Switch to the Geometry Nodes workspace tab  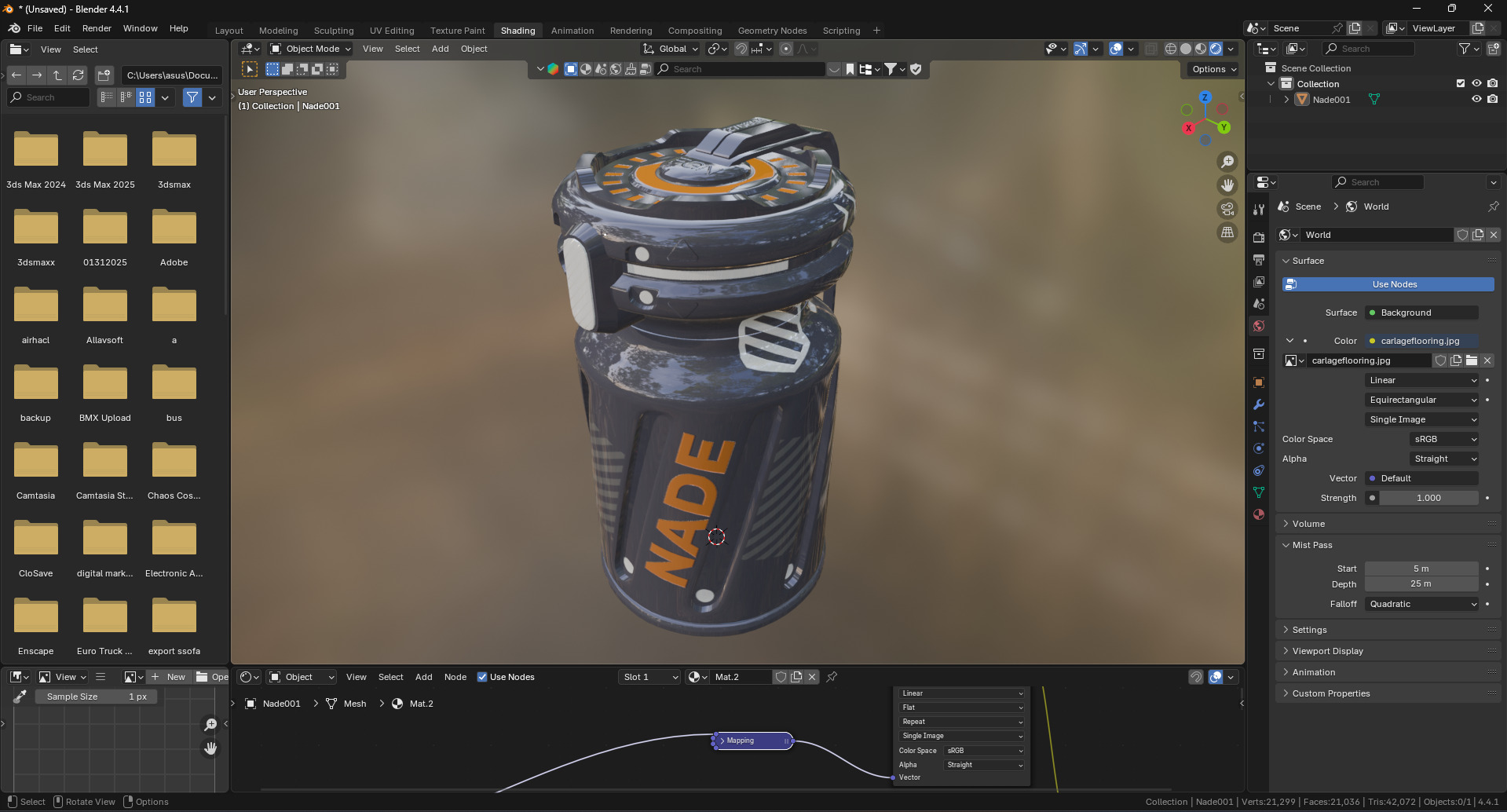coord(772,31)
